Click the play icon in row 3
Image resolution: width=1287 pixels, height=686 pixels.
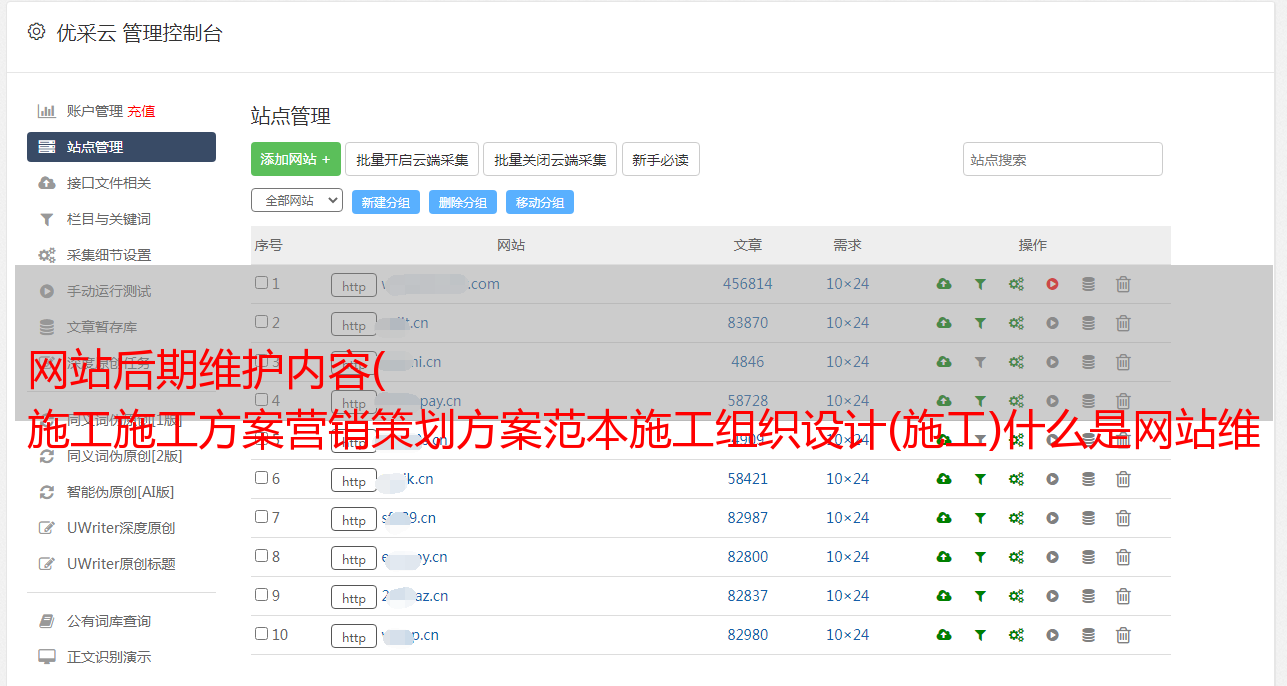click(x=1052, y=362)
